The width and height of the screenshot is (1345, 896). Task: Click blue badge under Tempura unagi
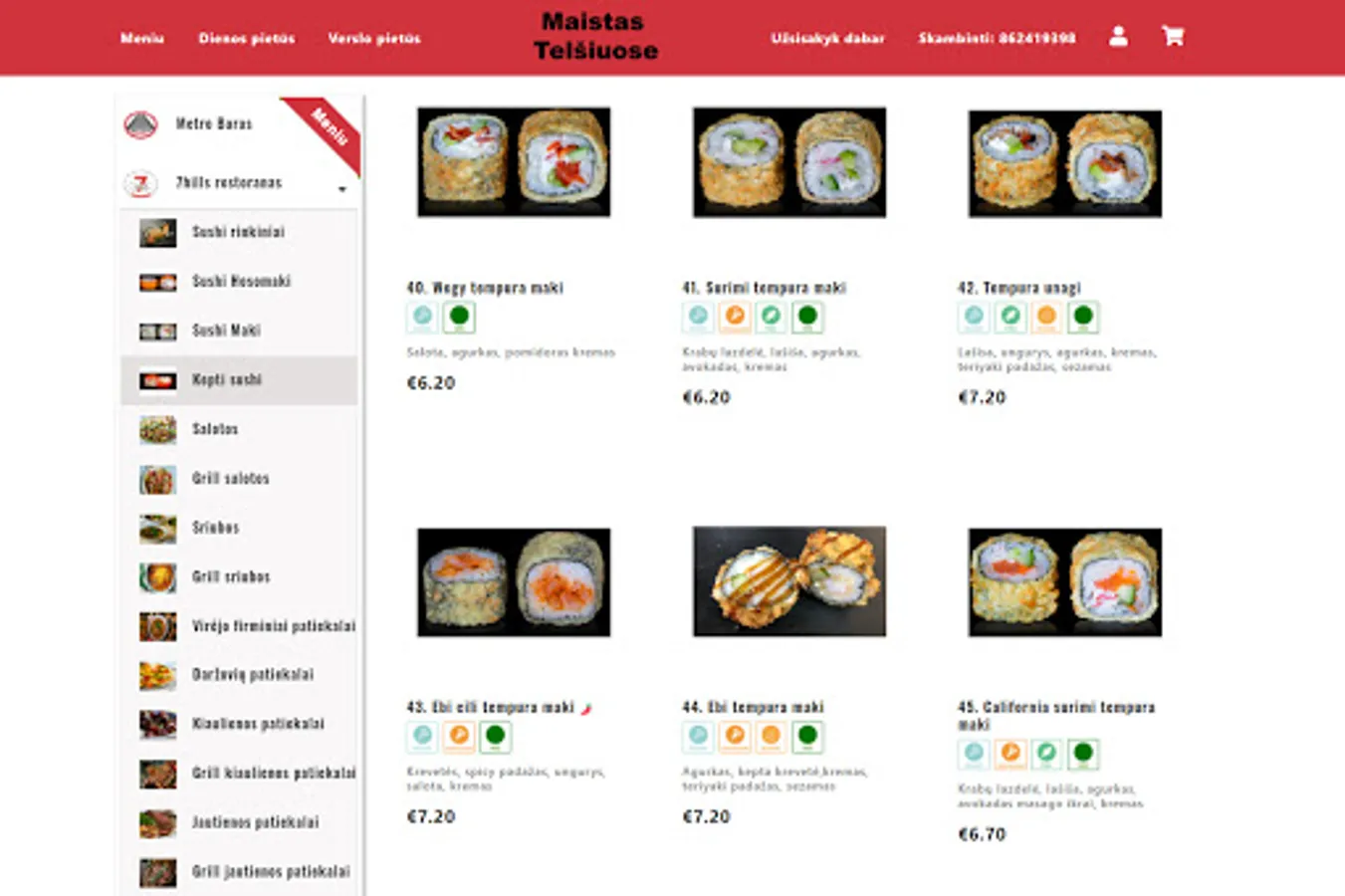974,318
